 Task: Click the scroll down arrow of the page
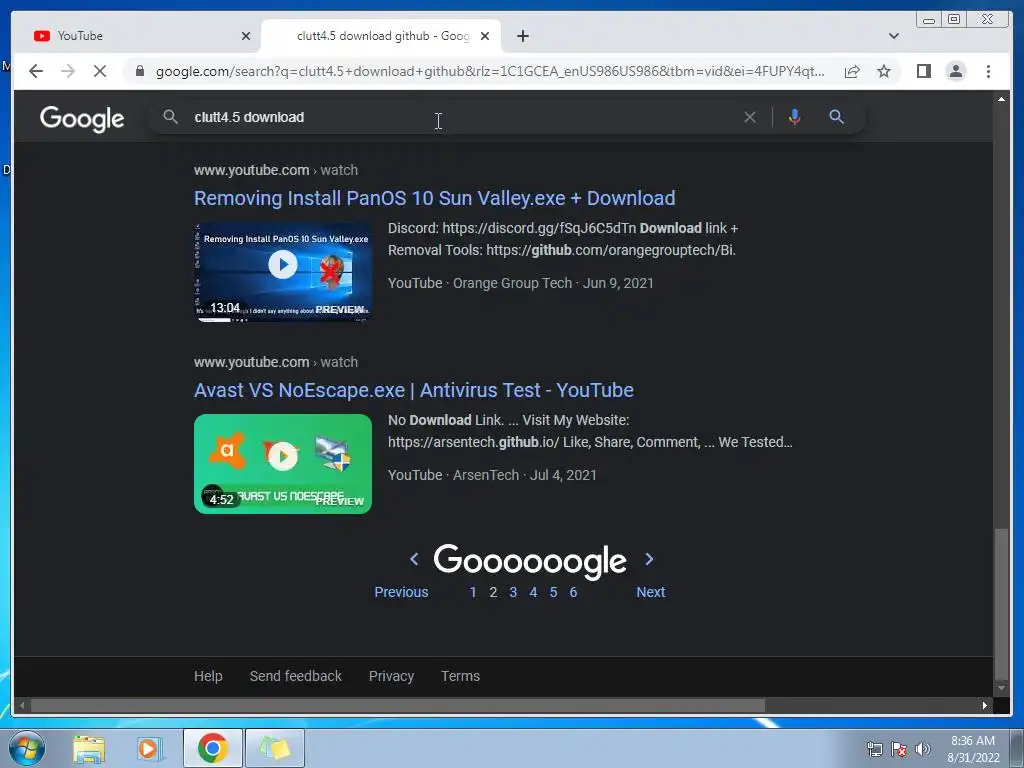(1001, 688)
